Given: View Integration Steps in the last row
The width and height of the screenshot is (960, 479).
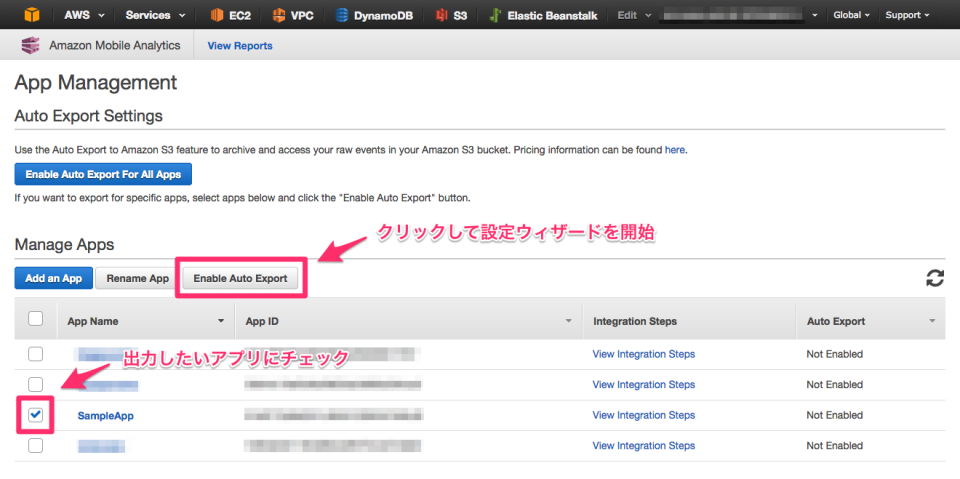Looking at the screenshot, I should pos(643,445).
